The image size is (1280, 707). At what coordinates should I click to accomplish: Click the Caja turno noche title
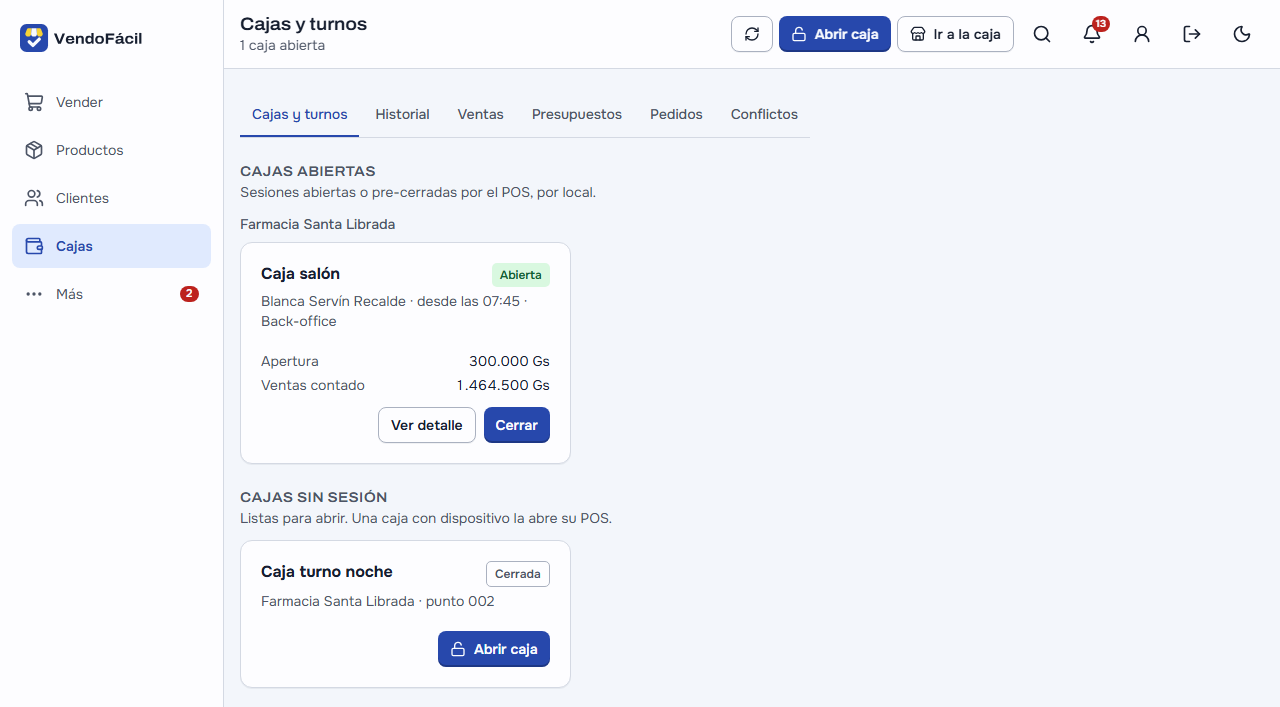(x=327, y=572)
